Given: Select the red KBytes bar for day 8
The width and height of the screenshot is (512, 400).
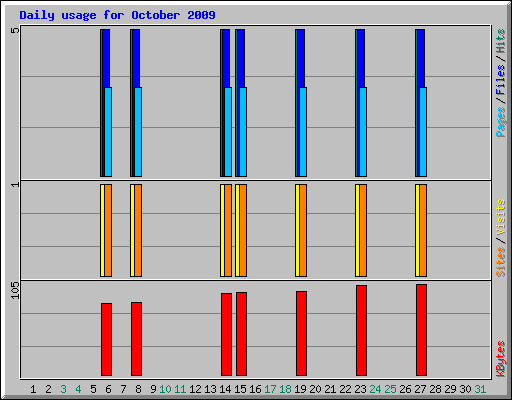Looking at the screenshot, I should pyautogui.click(x=136, y=339).
